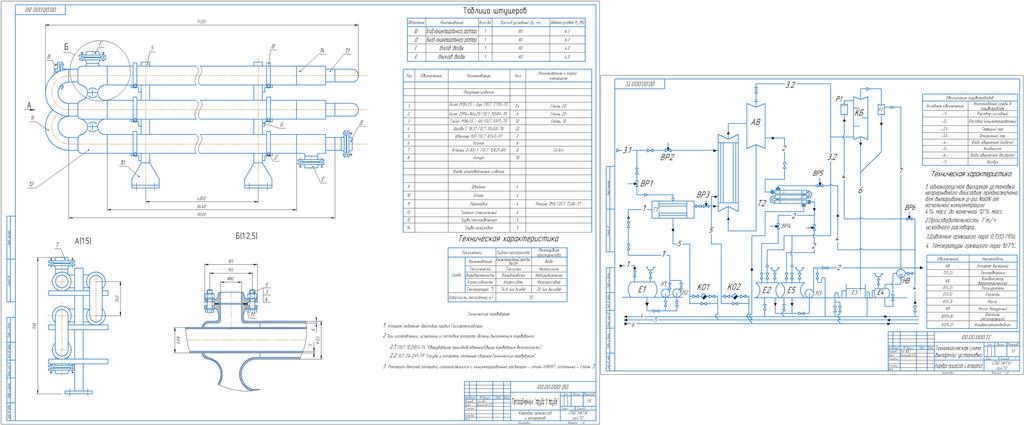Click the 'Таблица штуцеров' table heading
1024x425 pixels.
pyautogui.click(x=494, y=11)
